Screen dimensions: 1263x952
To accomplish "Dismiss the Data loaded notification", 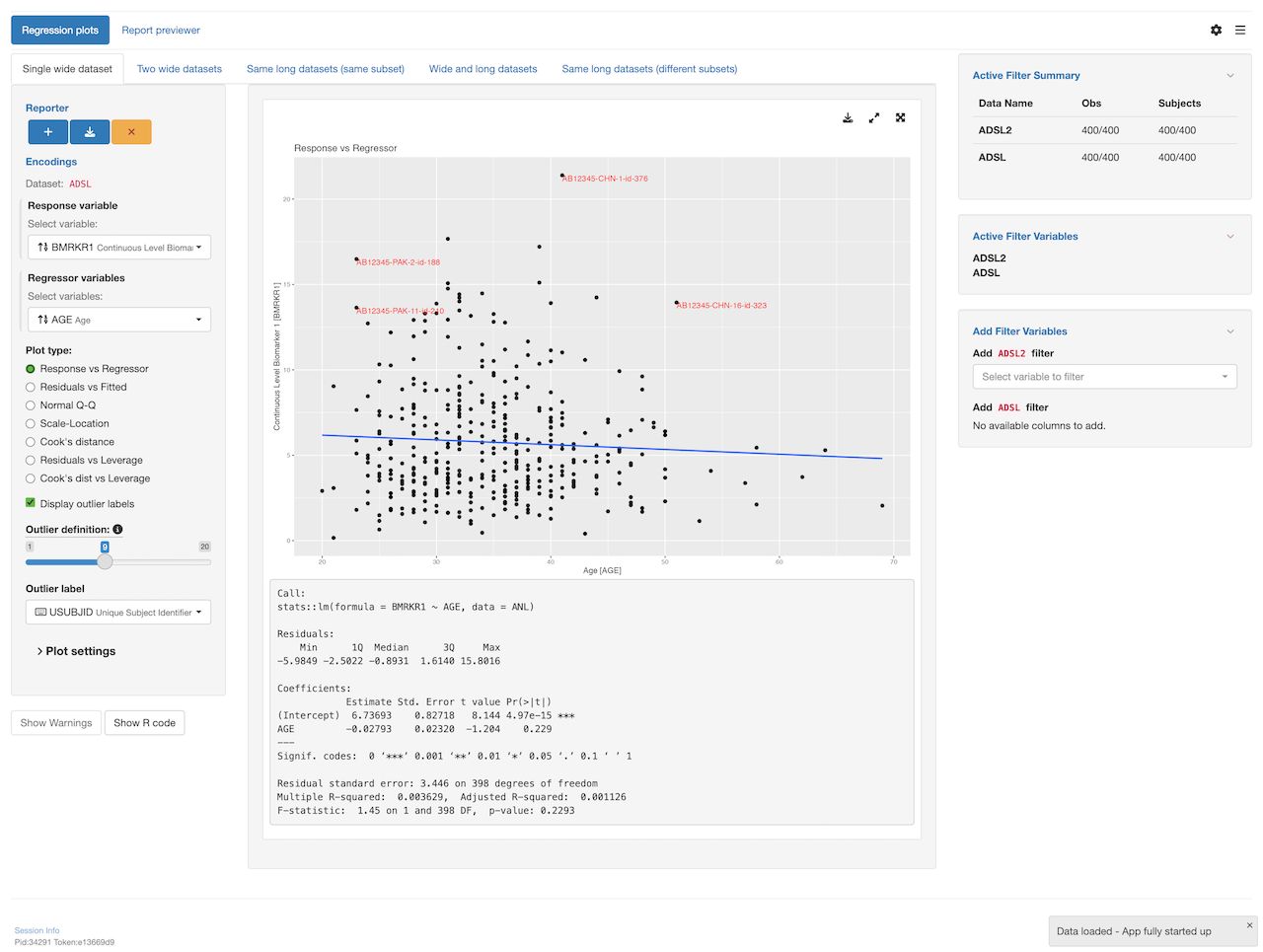I will click(1249, 925).
